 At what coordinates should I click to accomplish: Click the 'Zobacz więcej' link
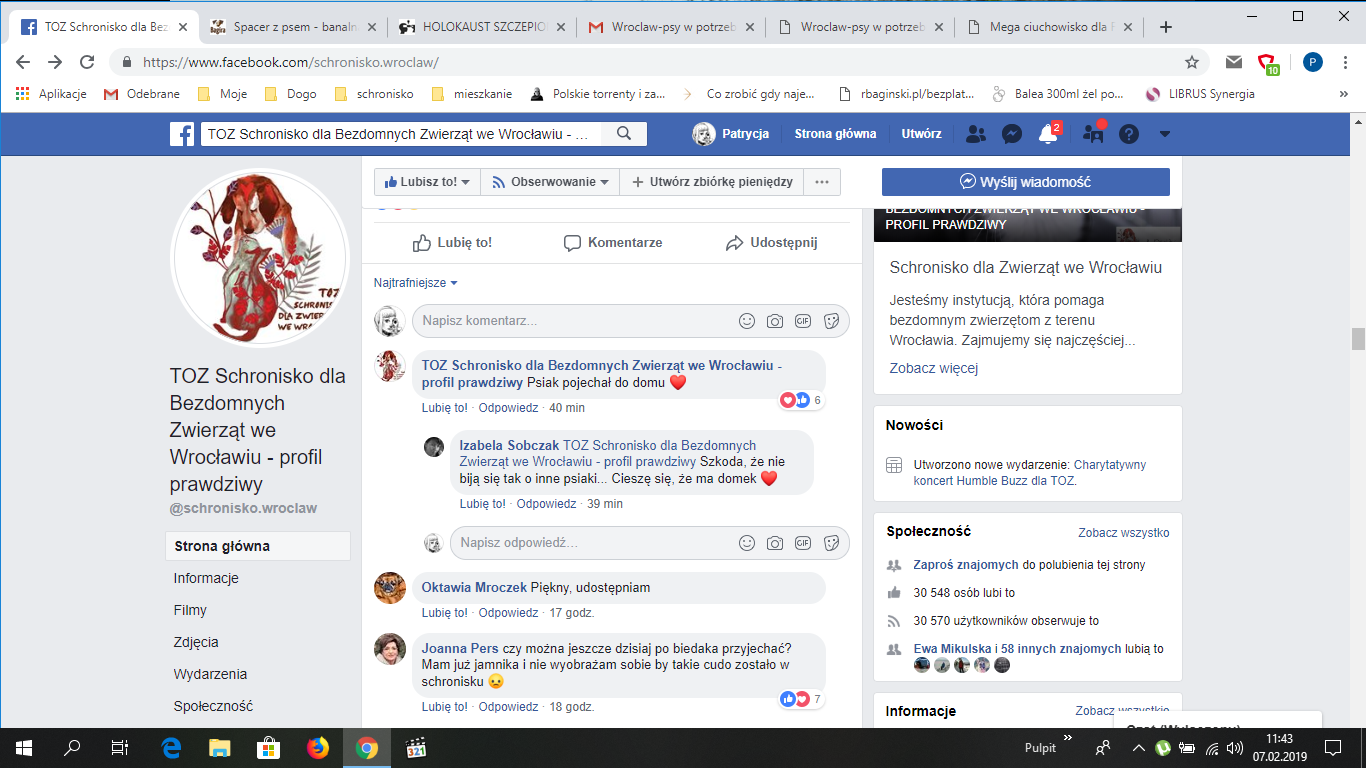point(933,368)
